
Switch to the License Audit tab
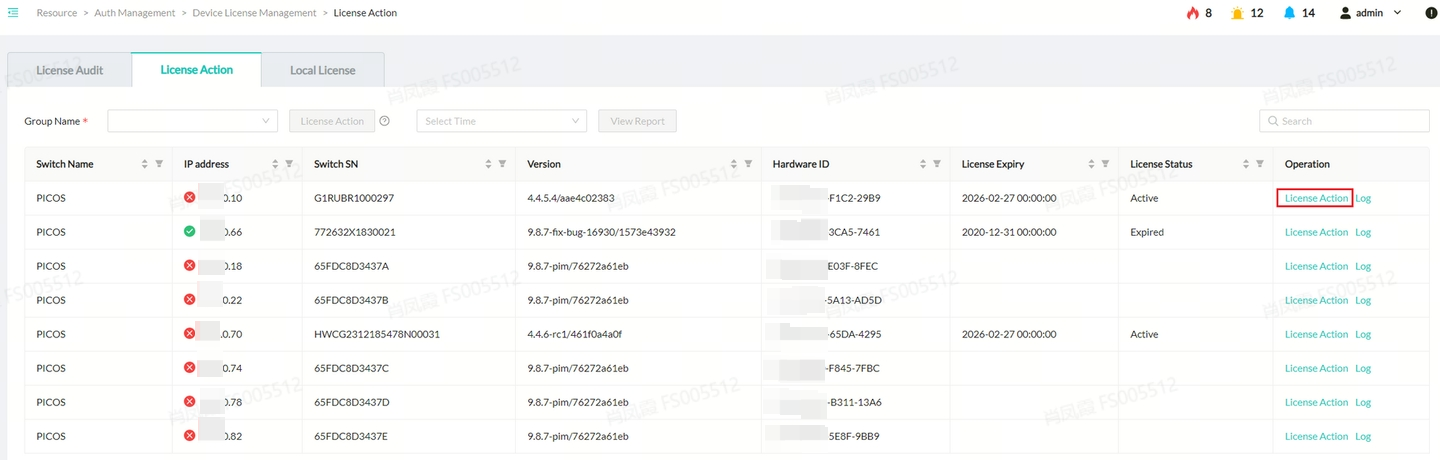coord(69,70)
